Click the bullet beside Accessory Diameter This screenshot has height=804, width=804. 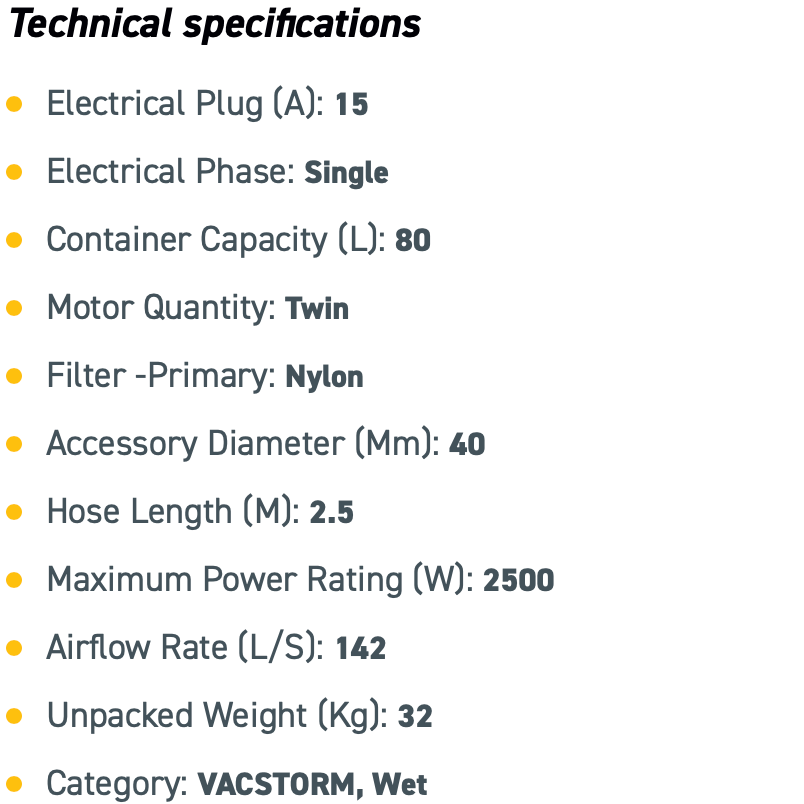coord(14,444)
